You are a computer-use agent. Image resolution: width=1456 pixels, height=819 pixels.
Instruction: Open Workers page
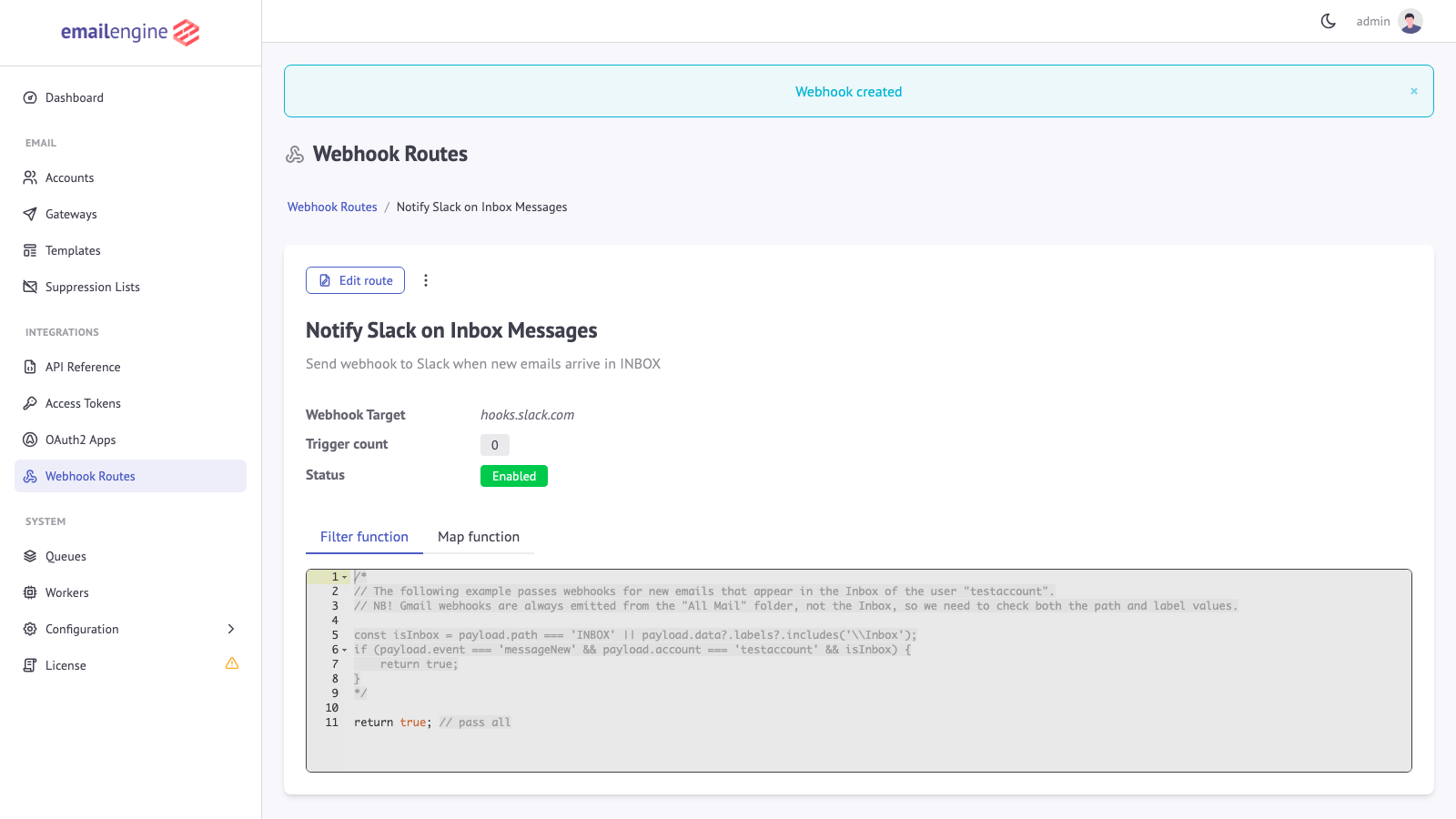click(x=130, y=592)
